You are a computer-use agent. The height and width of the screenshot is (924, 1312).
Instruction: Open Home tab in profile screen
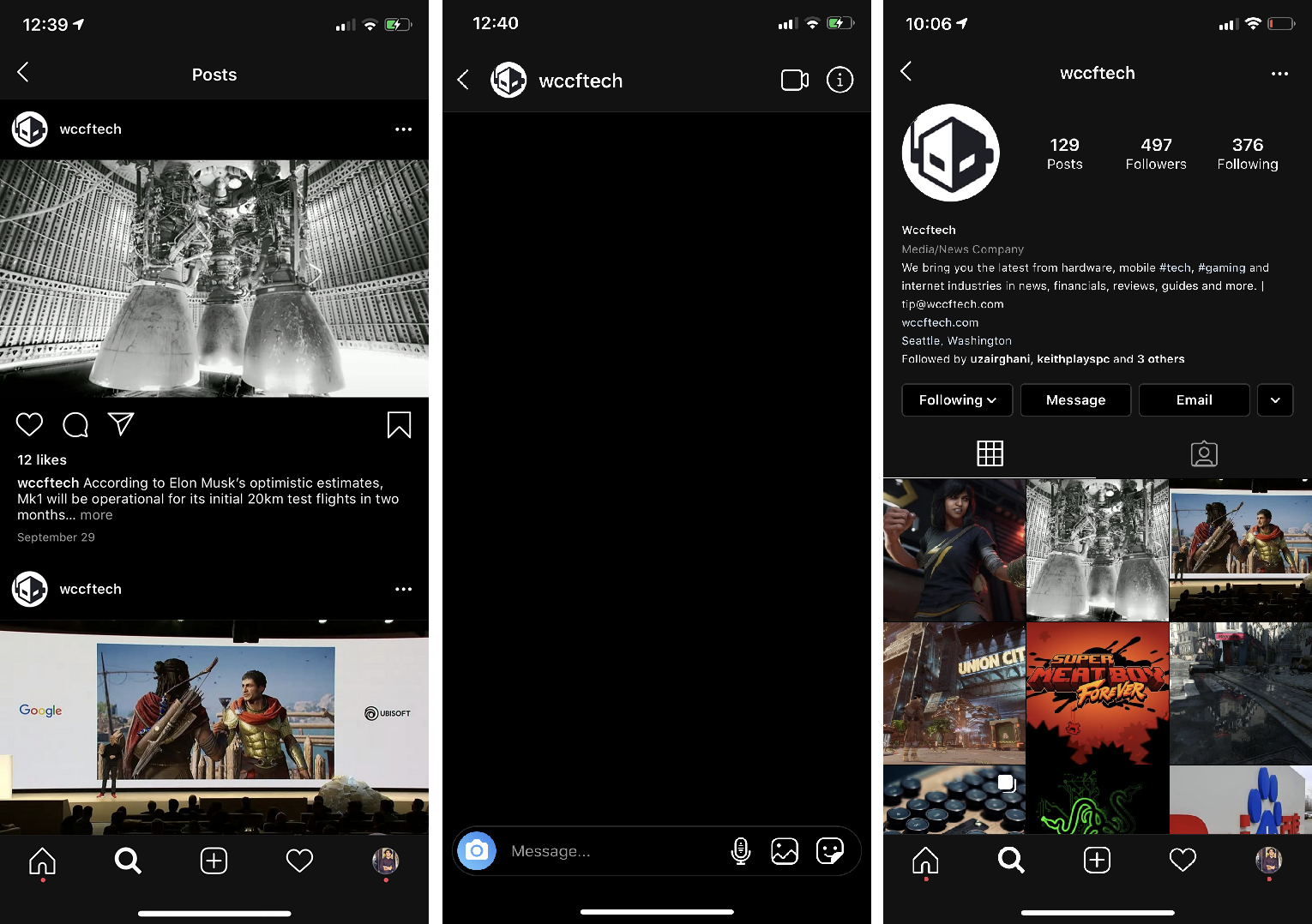click(x=925, y=861)
